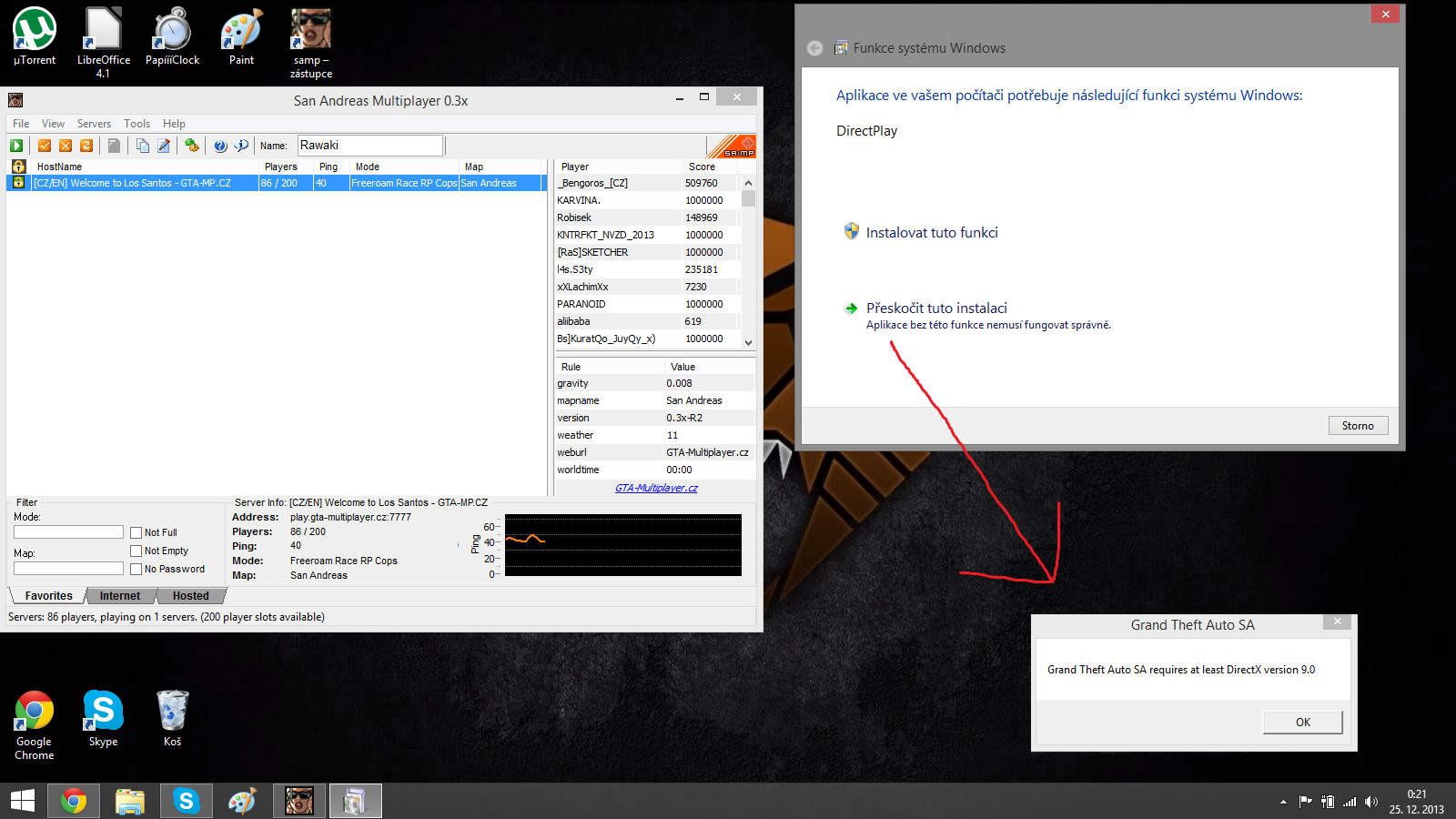Switch to the Favorites tab
This screenshot has width=1456, height=819.
tap(48, 596)
